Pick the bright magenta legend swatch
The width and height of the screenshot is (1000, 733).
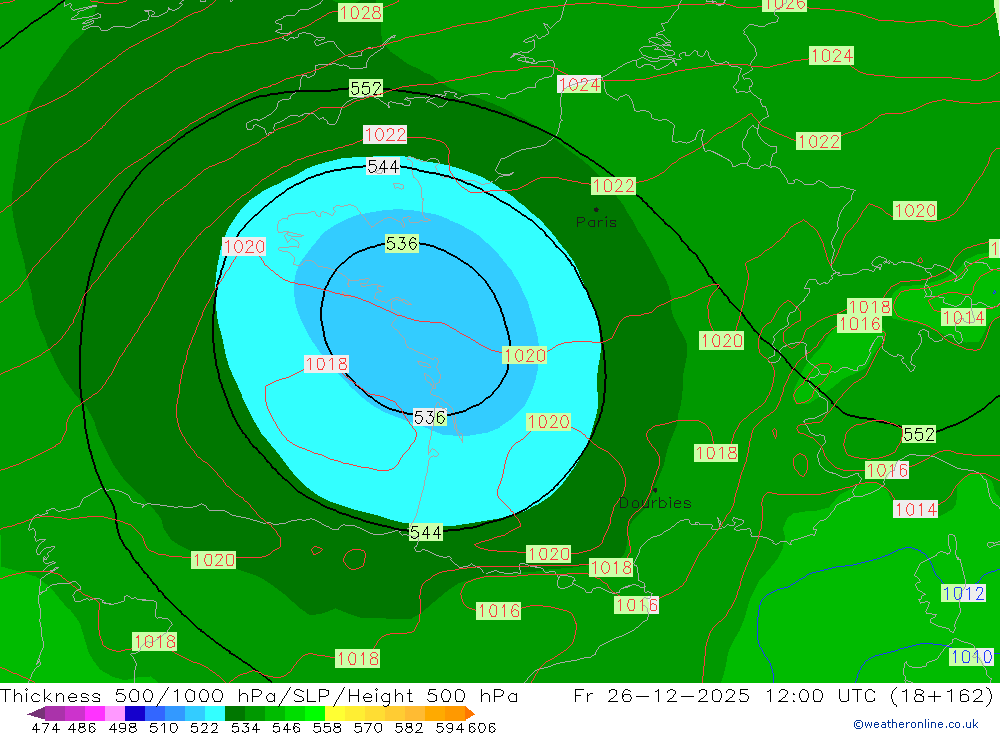tap(94, 713)
